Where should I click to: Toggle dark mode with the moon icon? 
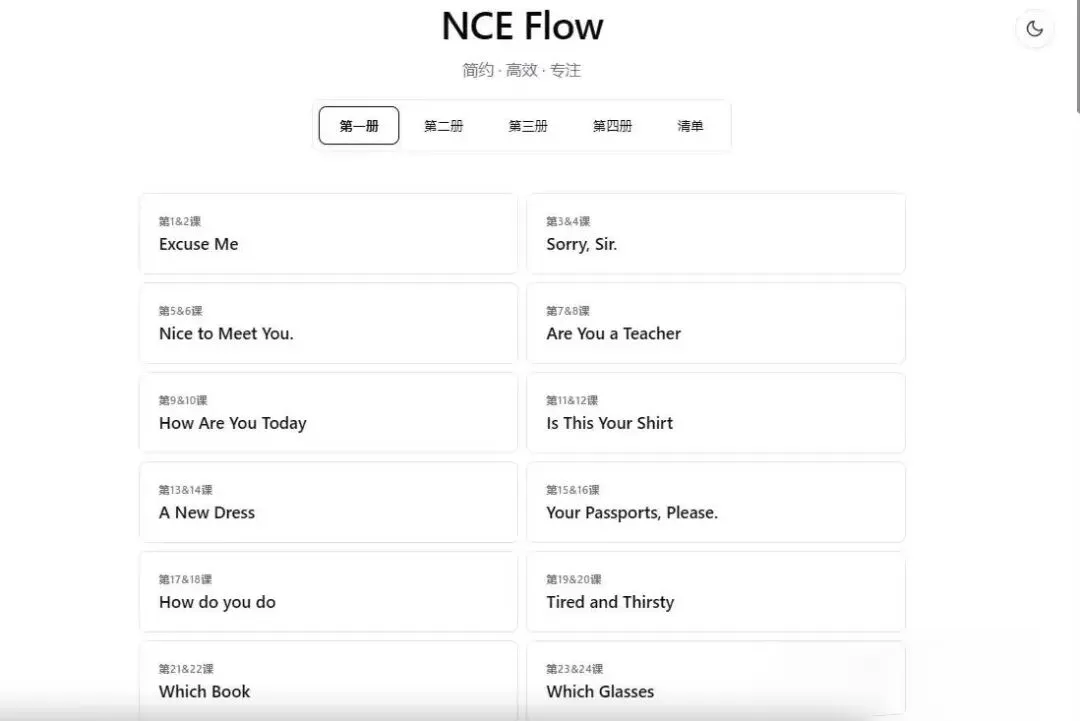[x=1034, y=29]
